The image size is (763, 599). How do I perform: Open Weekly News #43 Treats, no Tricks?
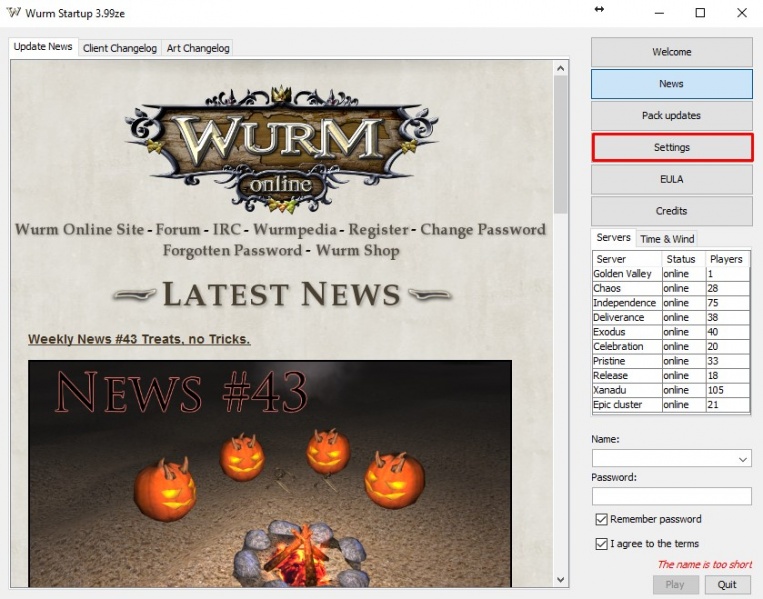pyautogui.click(x=139, y=339)
